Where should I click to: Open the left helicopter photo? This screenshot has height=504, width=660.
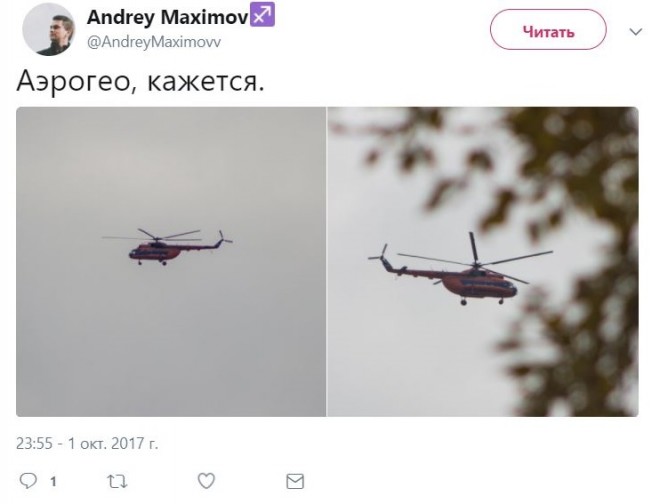171,261
